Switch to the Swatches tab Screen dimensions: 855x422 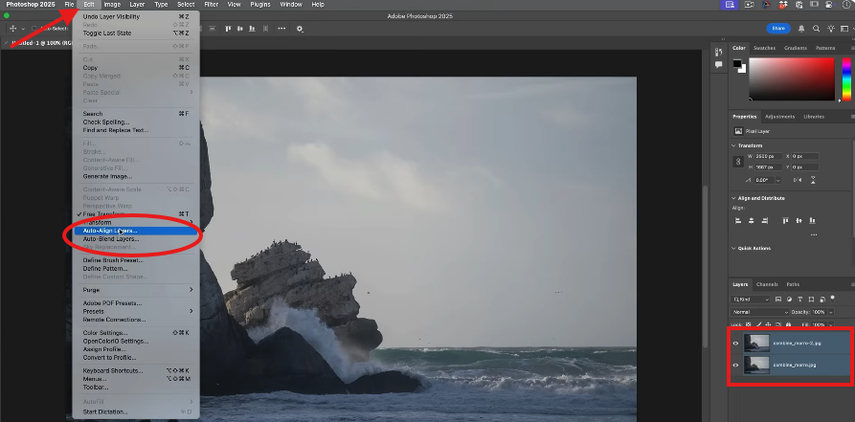(764, 48)
